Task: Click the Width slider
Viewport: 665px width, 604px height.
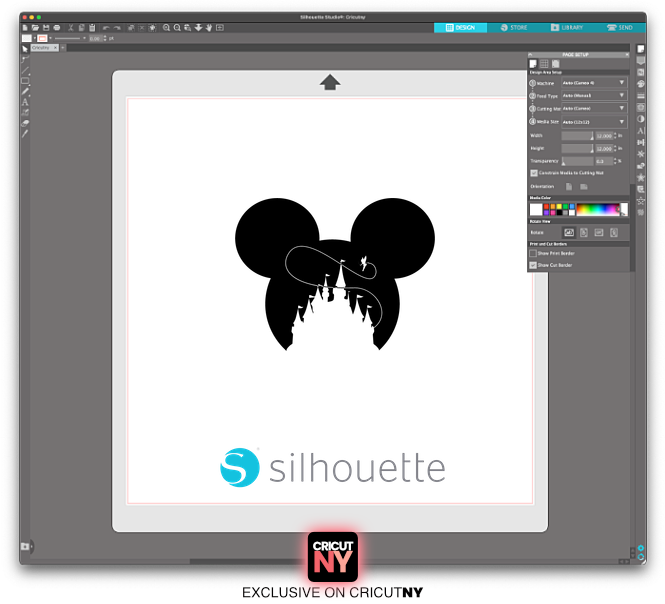Action: click(x=578, y=136)
